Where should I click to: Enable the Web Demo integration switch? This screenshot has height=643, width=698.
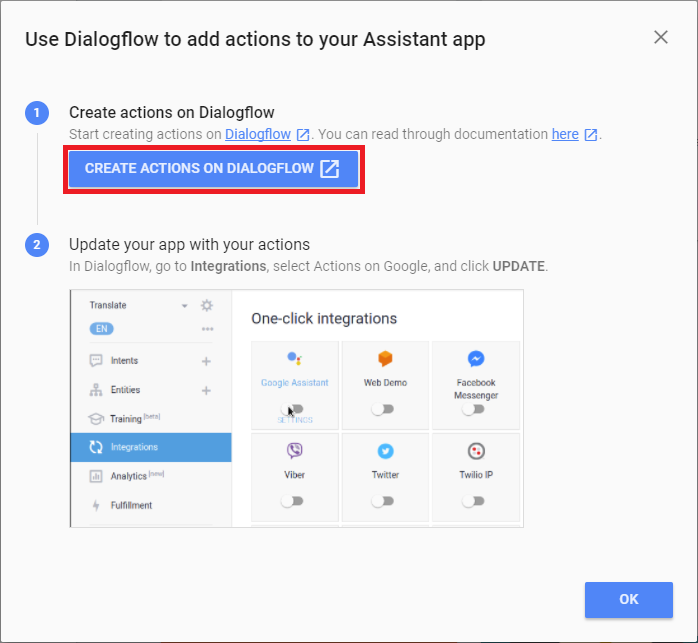point(383,409)
